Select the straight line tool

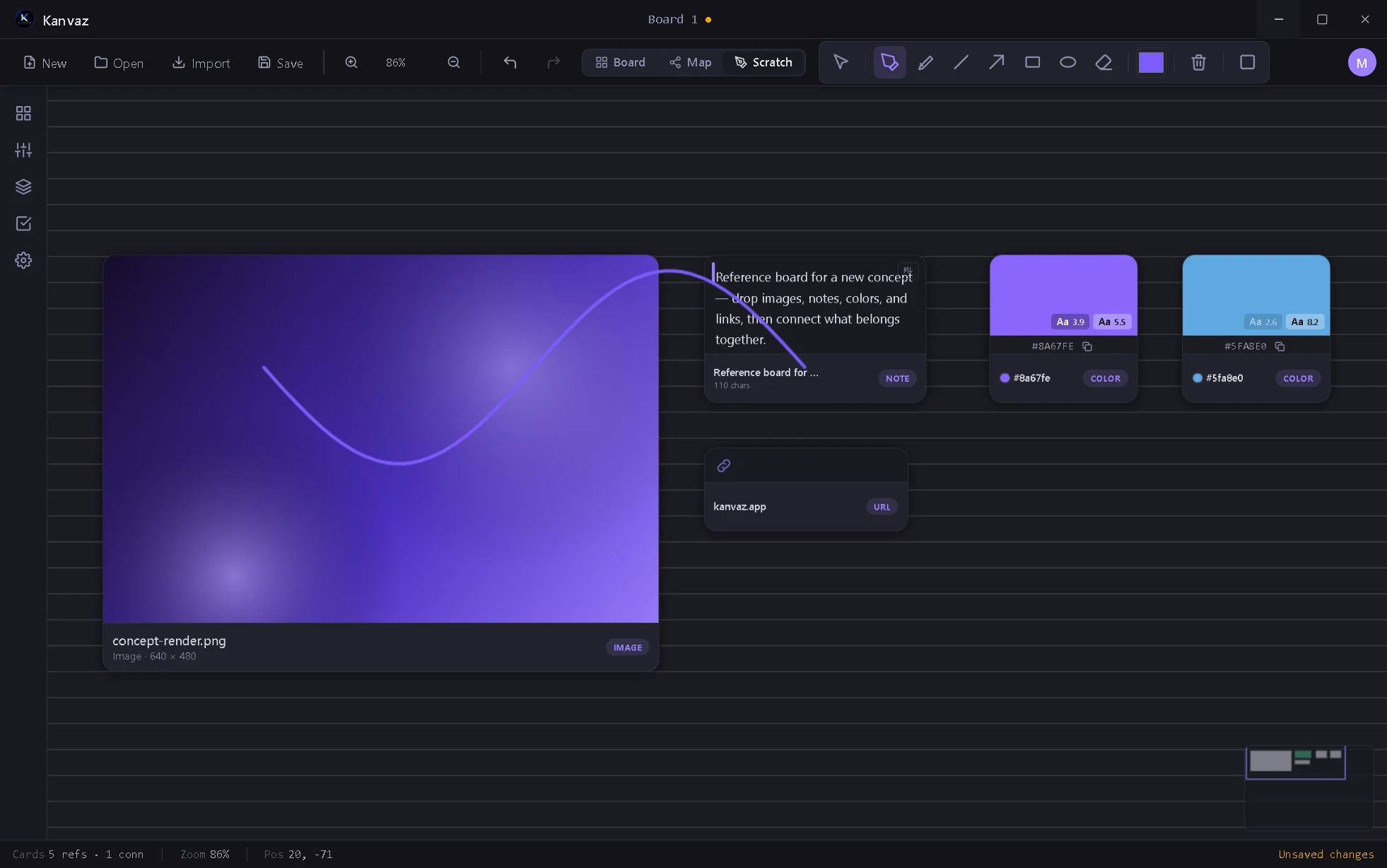(961, 62)
